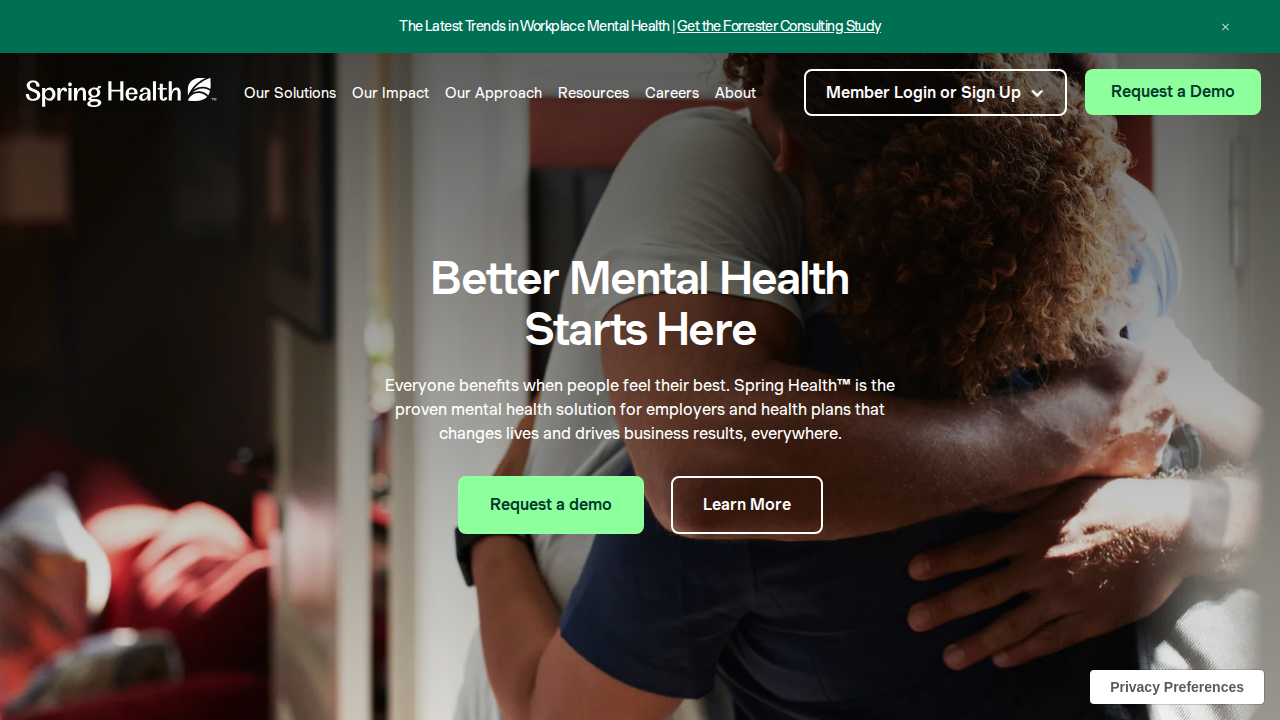Image resolution: width=1280 pixels, height=720 pixels.
Task: Open the Resources menu item
Action: coord(593,92)
